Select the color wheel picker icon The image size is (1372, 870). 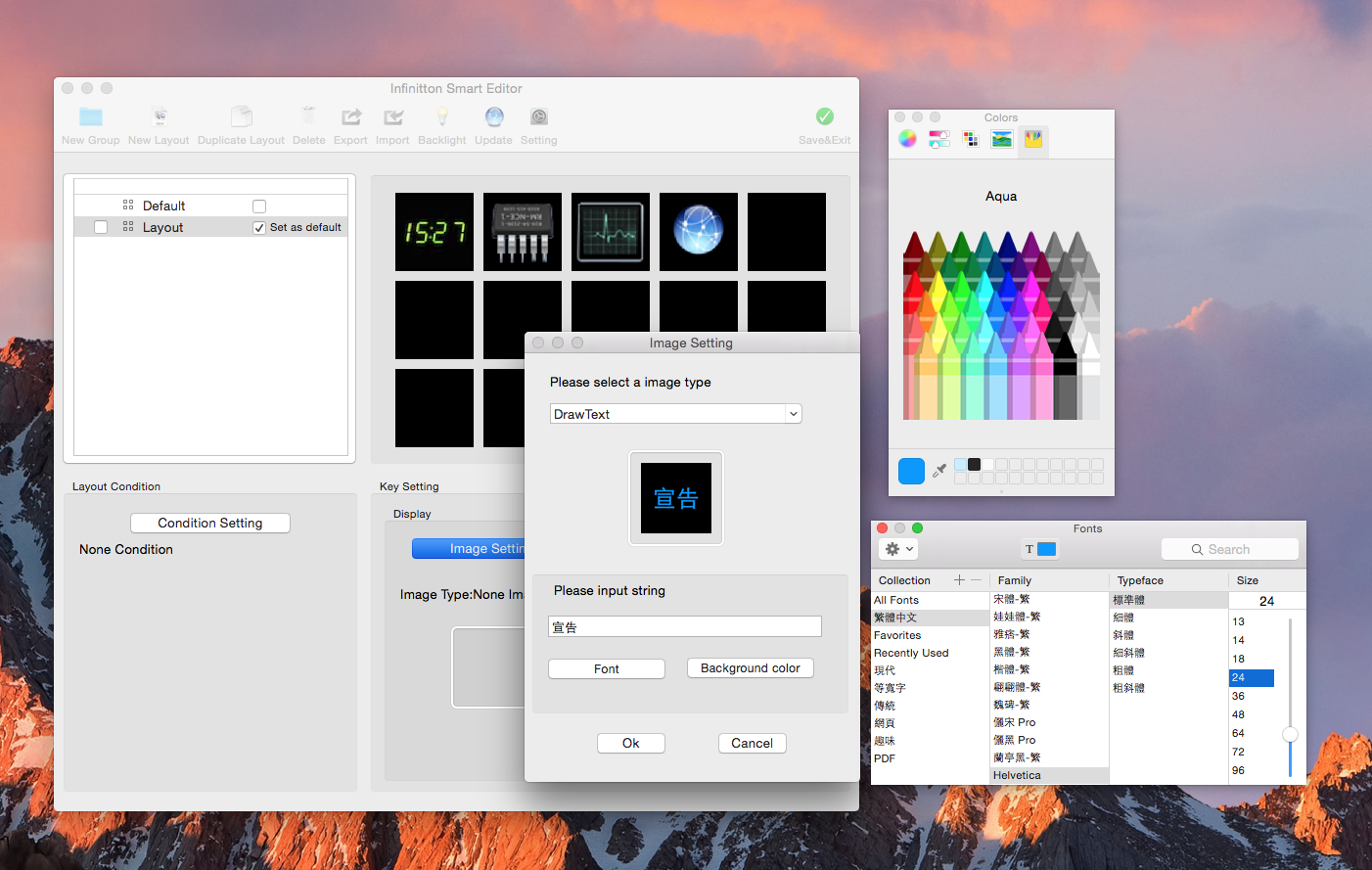(907, 139)
